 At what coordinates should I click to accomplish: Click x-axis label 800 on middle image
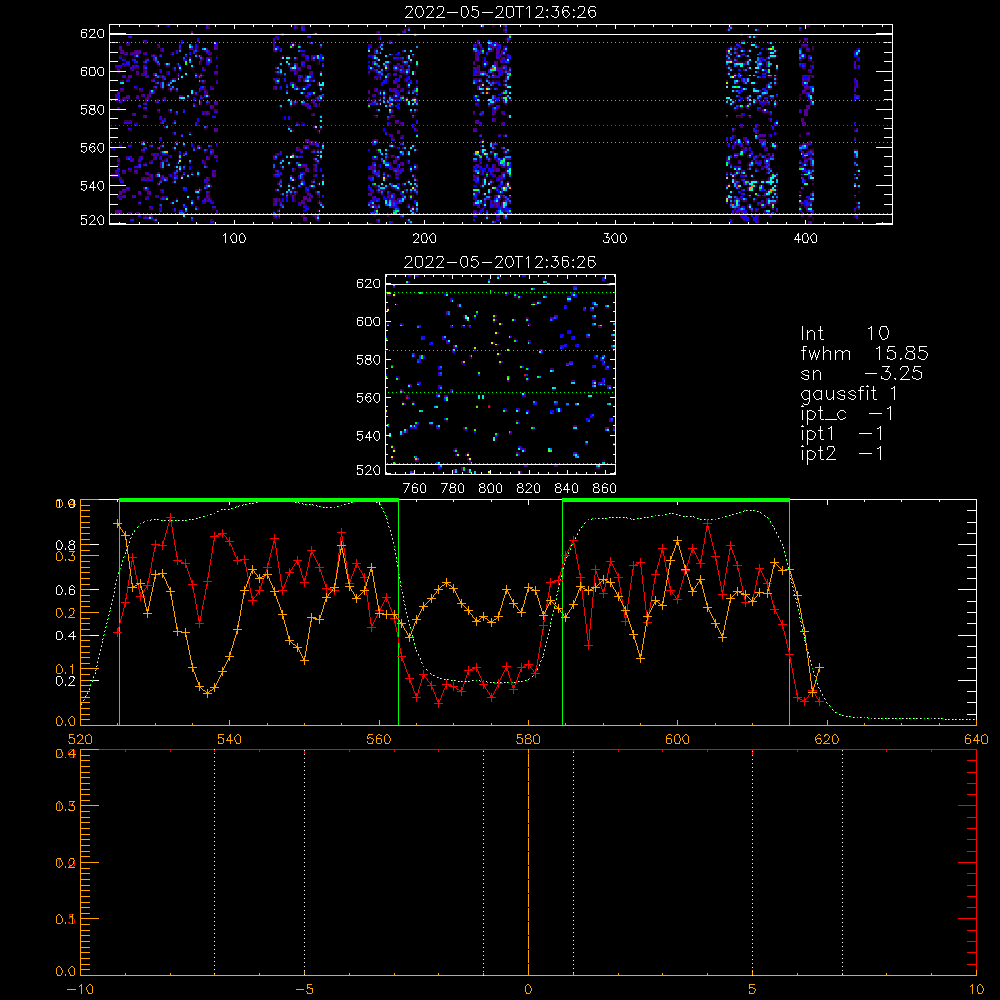[x=490, y=489]
